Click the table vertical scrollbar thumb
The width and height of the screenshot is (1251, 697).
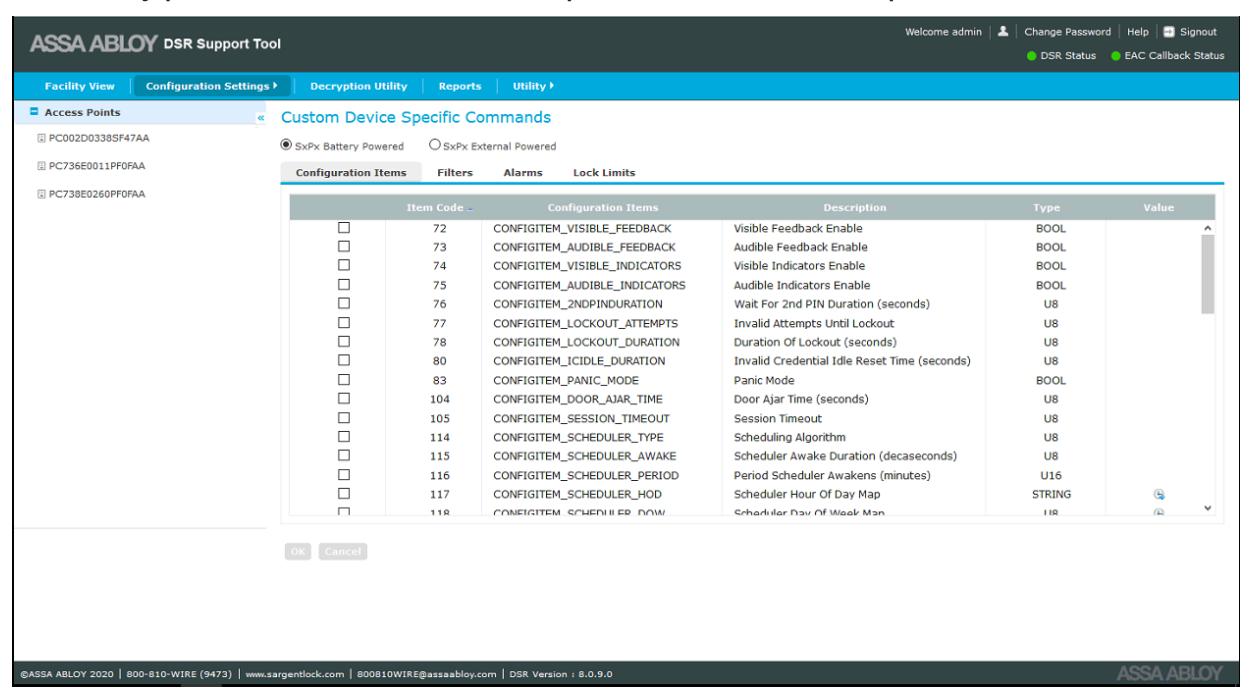click(1207, 274)
